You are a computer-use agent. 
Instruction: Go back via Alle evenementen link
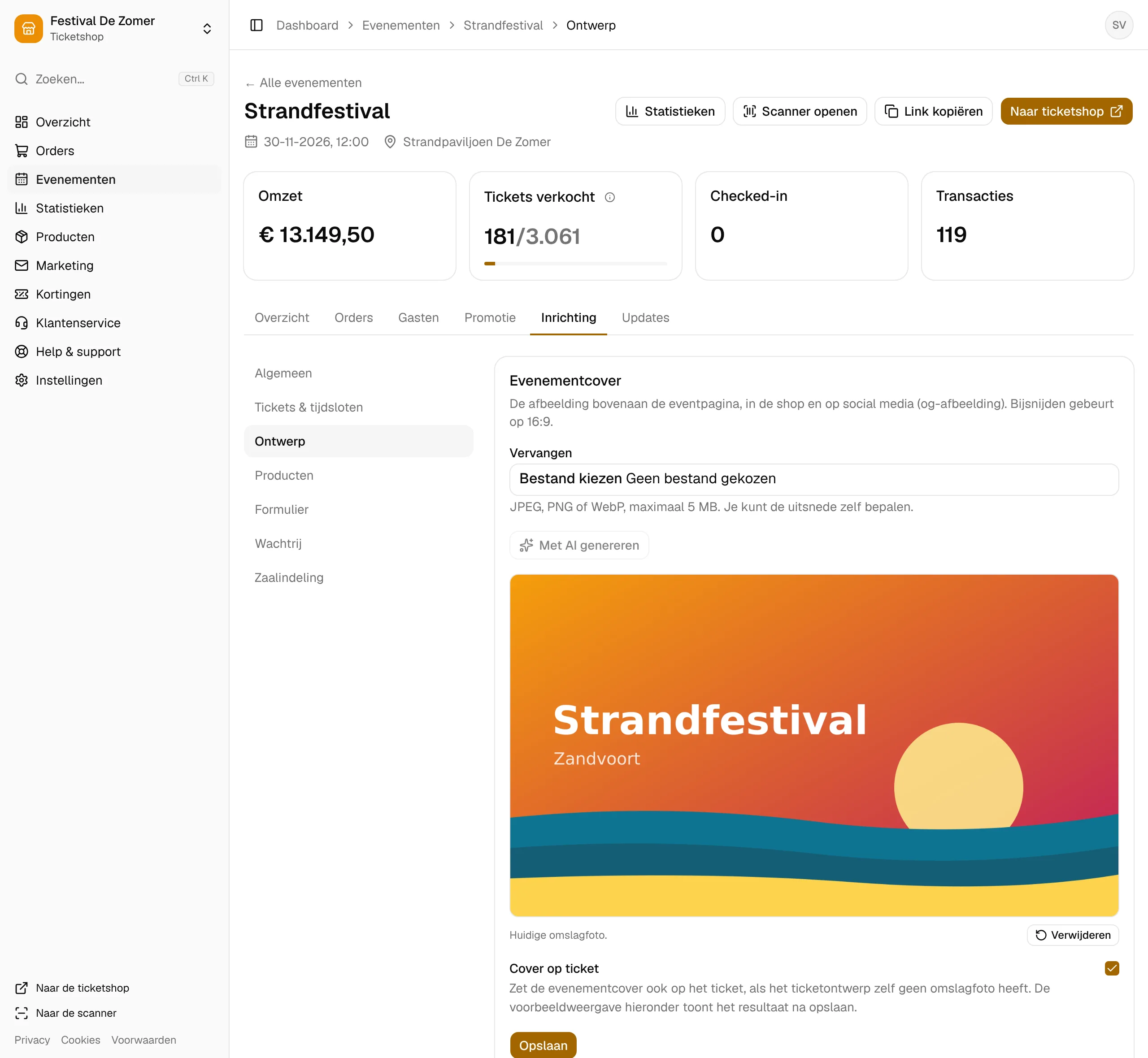point(304,83)
